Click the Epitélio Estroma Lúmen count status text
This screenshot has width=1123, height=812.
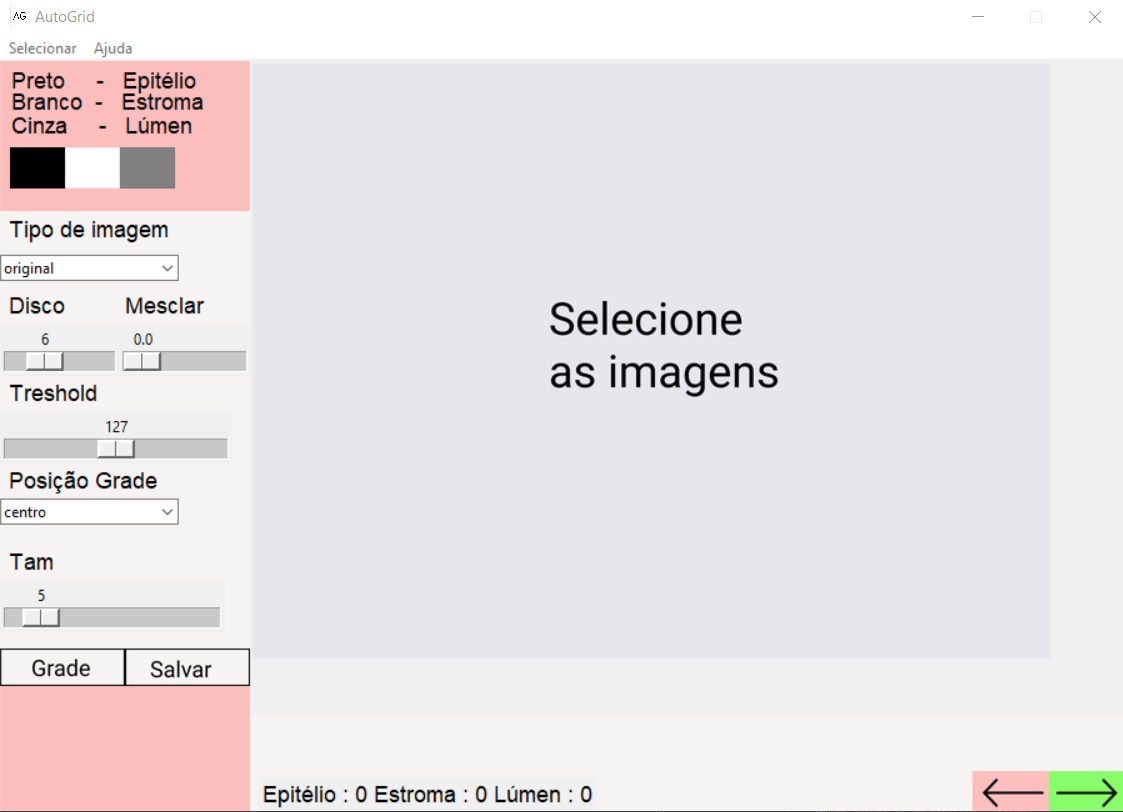[x=427, y=795]
